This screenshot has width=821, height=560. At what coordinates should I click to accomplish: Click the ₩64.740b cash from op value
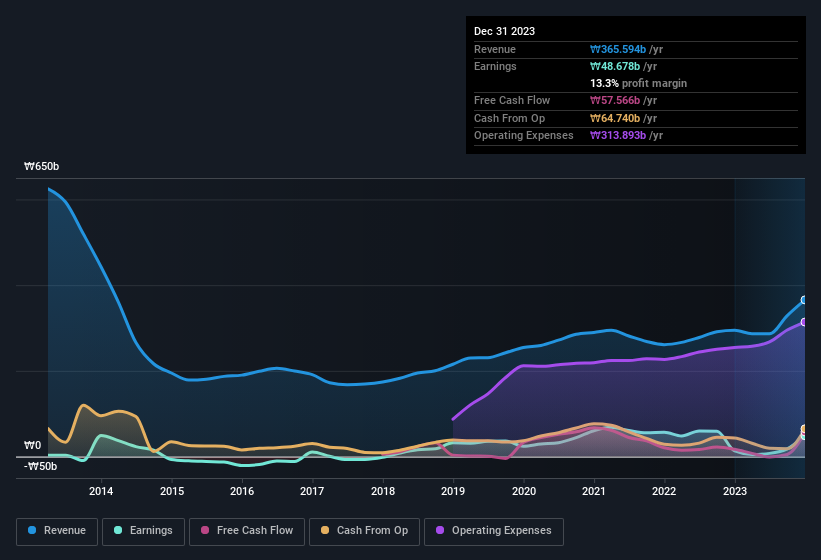[615, 118]
